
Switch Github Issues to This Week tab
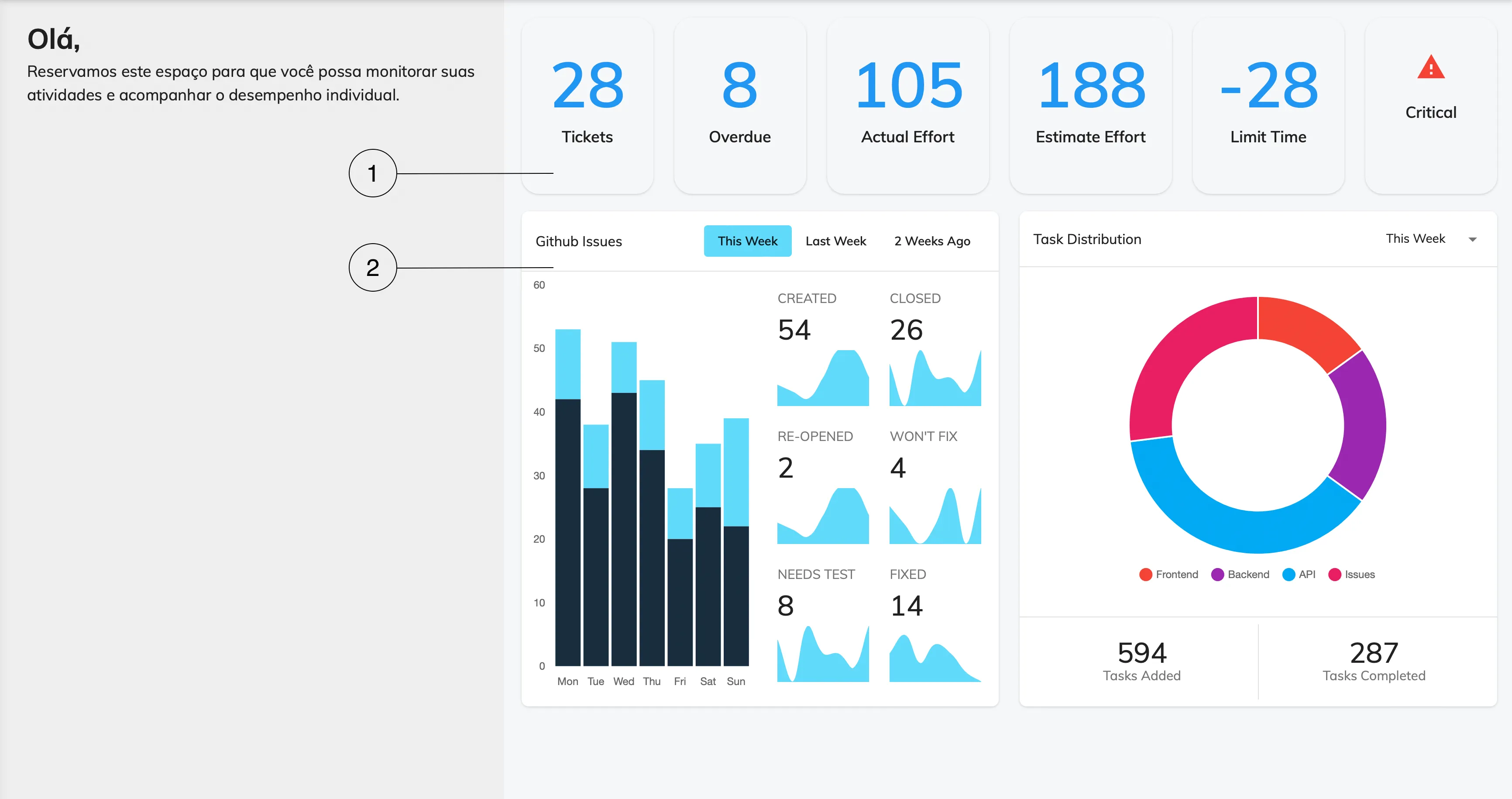pyautogui.click(x=747, y=241)
